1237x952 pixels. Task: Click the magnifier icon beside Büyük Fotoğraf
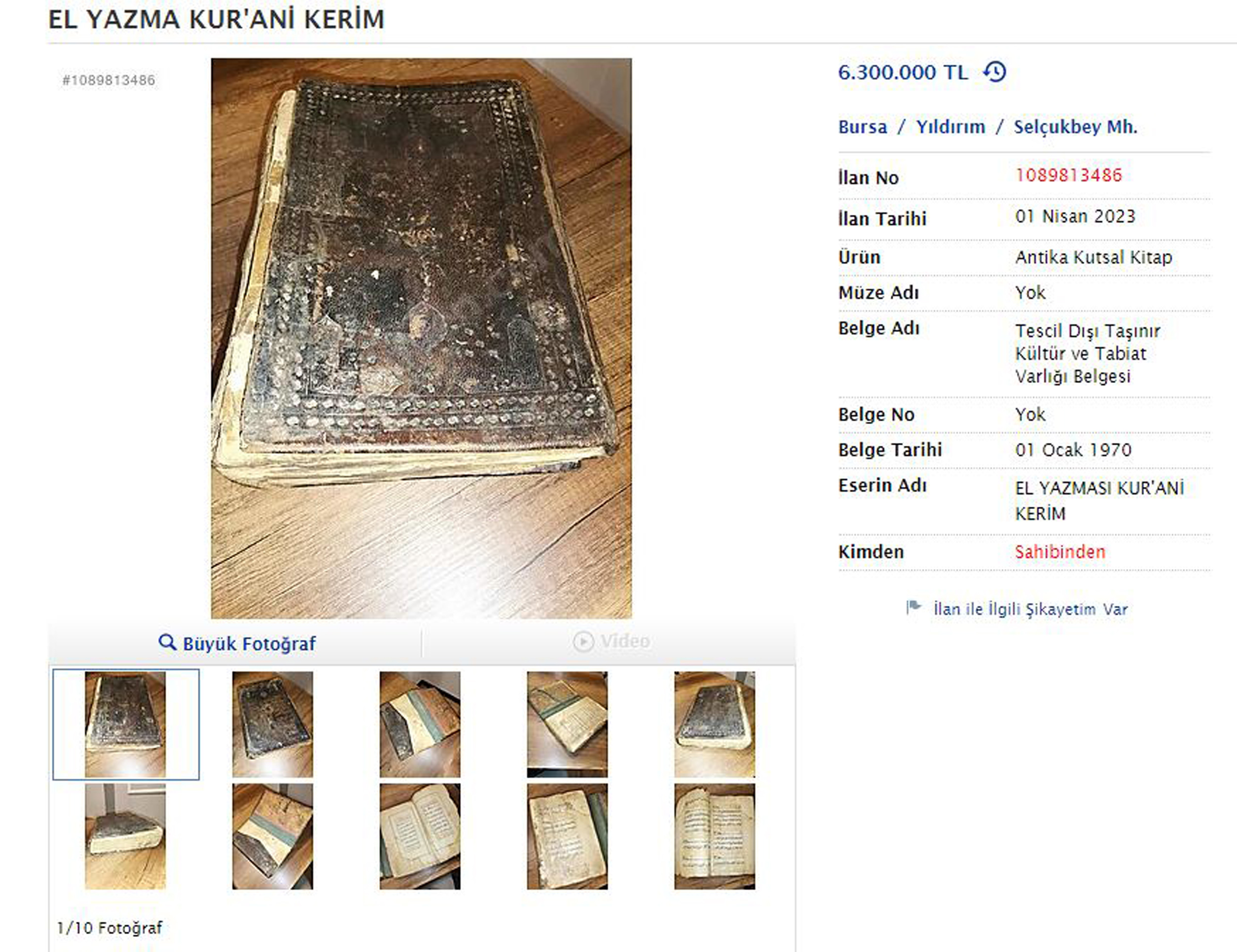pyautogui.click(x=167, y=643)
